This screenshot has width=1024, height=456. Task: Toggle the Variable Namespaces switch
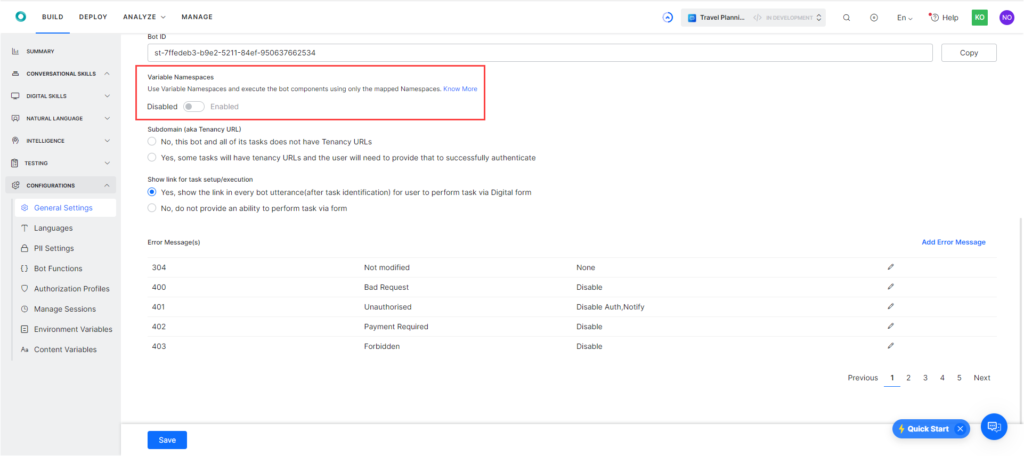(x=194, y=106)
